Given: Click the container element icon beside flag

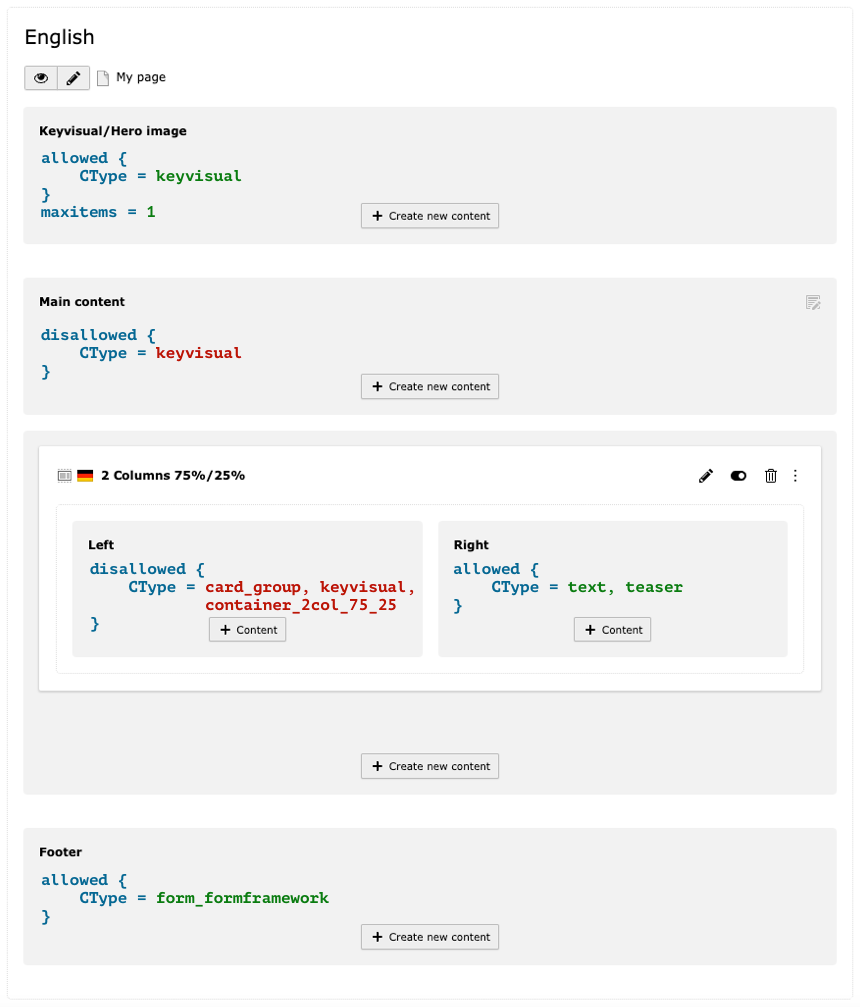Looking at the screenshot, I should pos(64,476).
